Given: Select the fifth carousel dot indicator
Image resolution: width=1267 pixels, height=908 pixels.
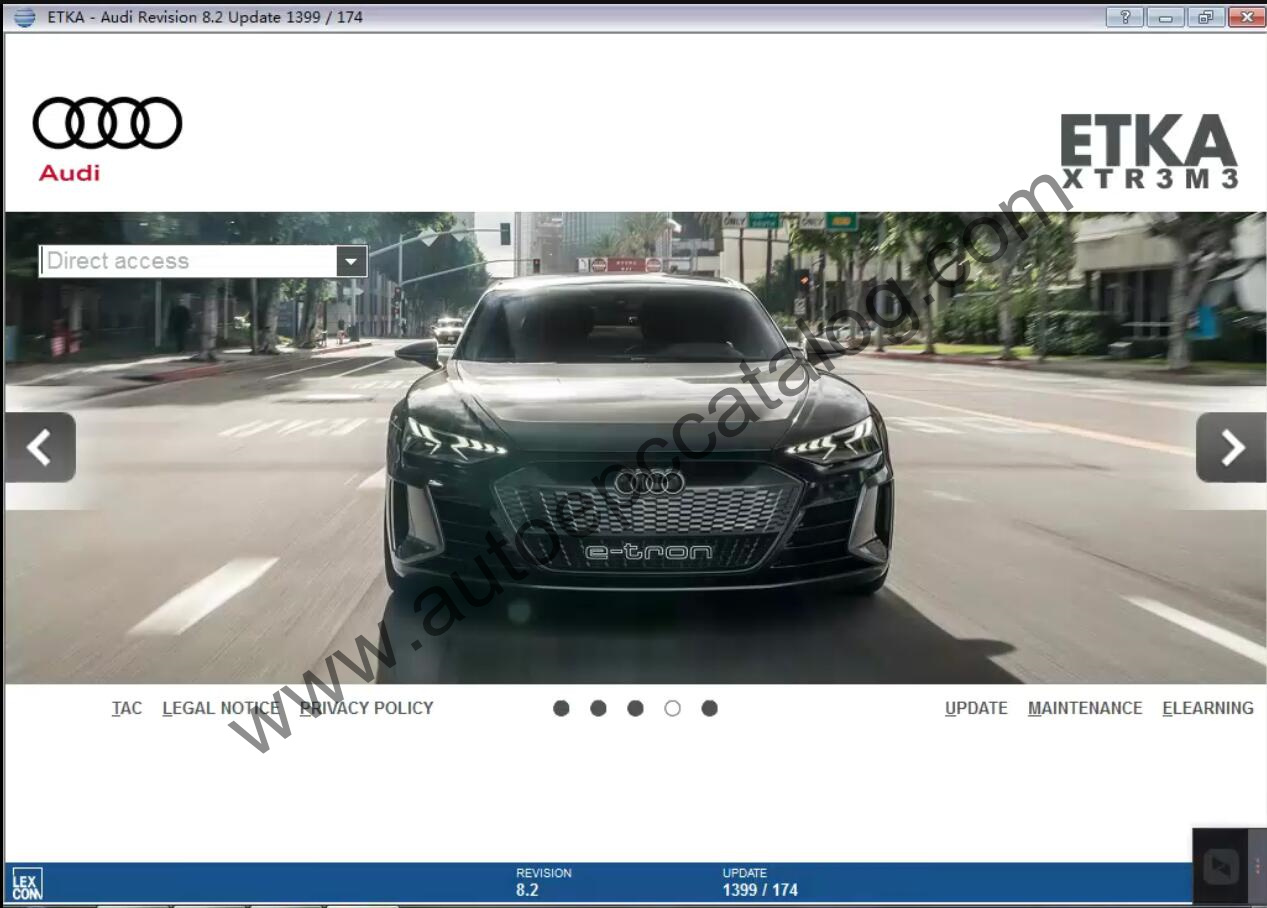Looking at the screenshot, I should (709, 708).
